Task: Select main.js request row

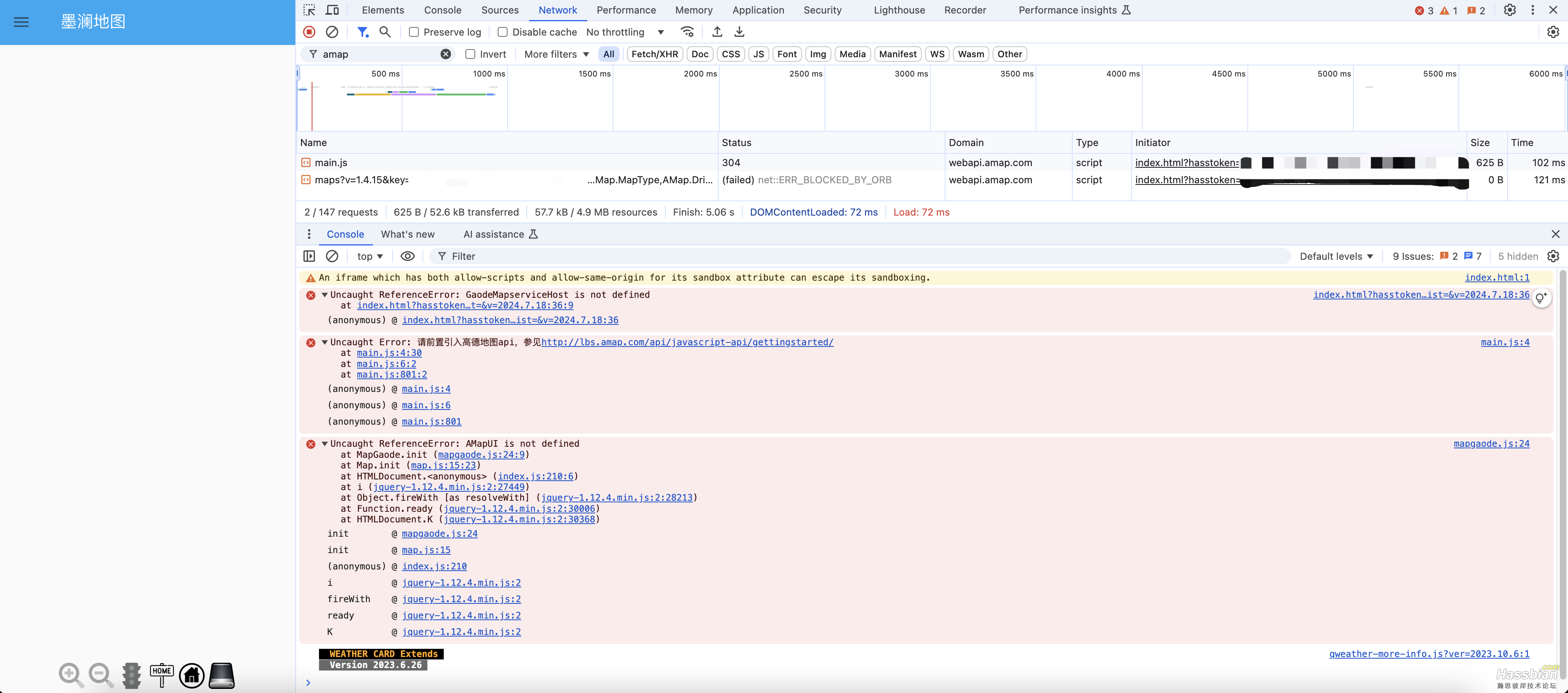Action: pyautogui.click(x=931, y=162)
